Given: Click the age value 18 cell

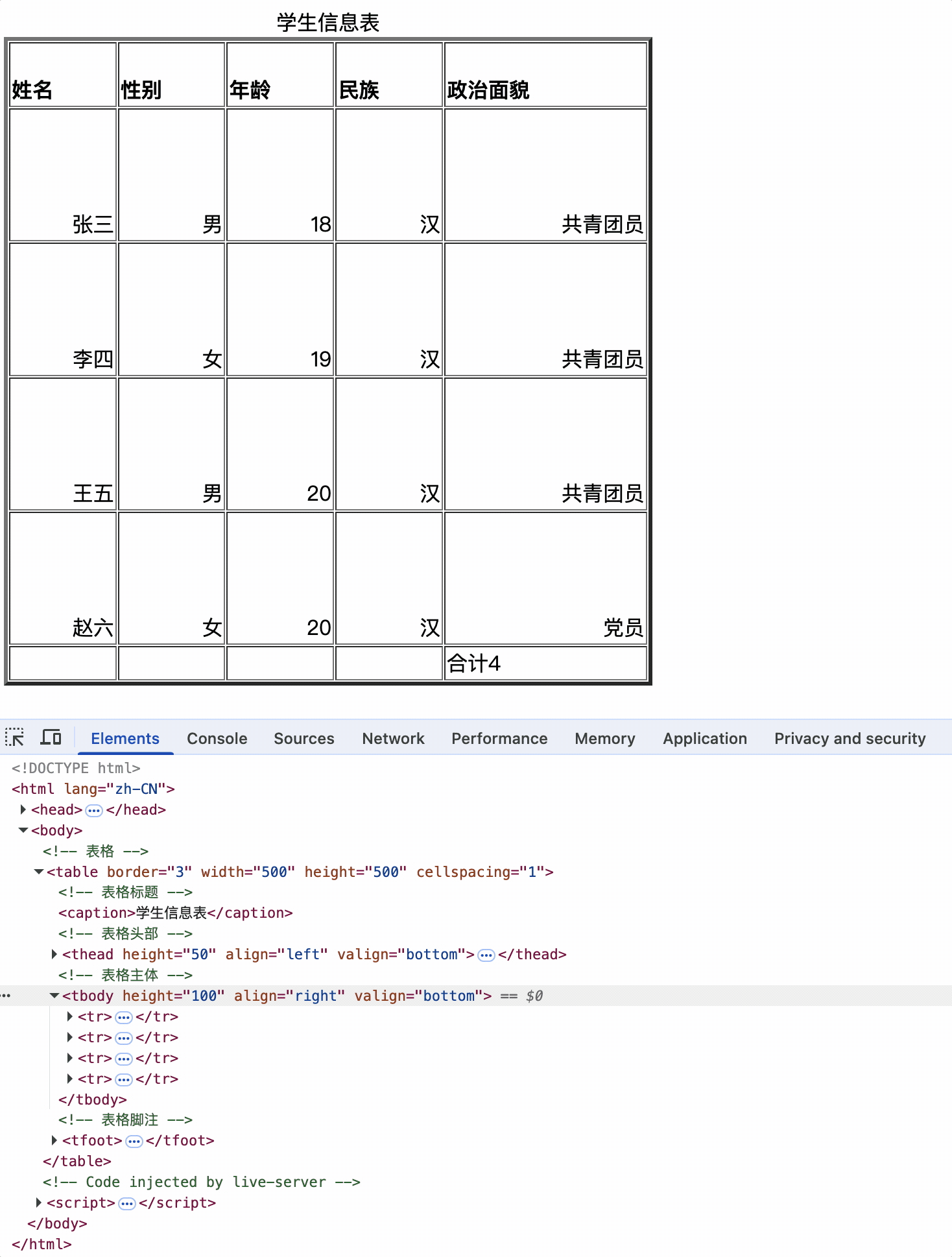Looking at the screenshot, I should pos(280,175).
